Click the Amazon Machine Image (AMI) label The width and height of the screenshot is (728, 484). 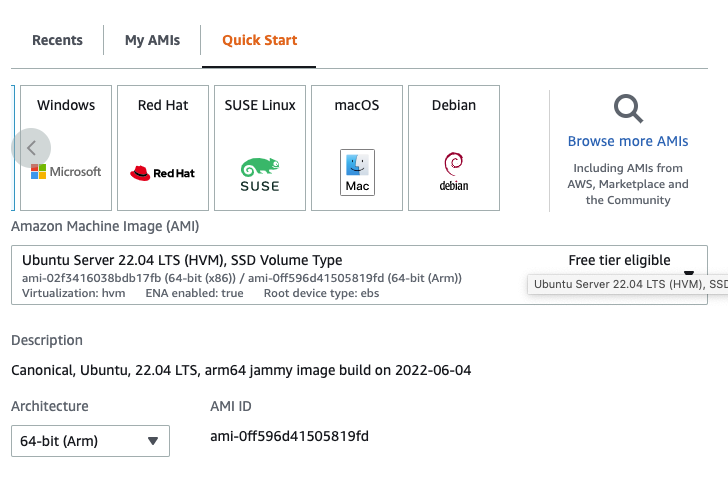(105, 226)
